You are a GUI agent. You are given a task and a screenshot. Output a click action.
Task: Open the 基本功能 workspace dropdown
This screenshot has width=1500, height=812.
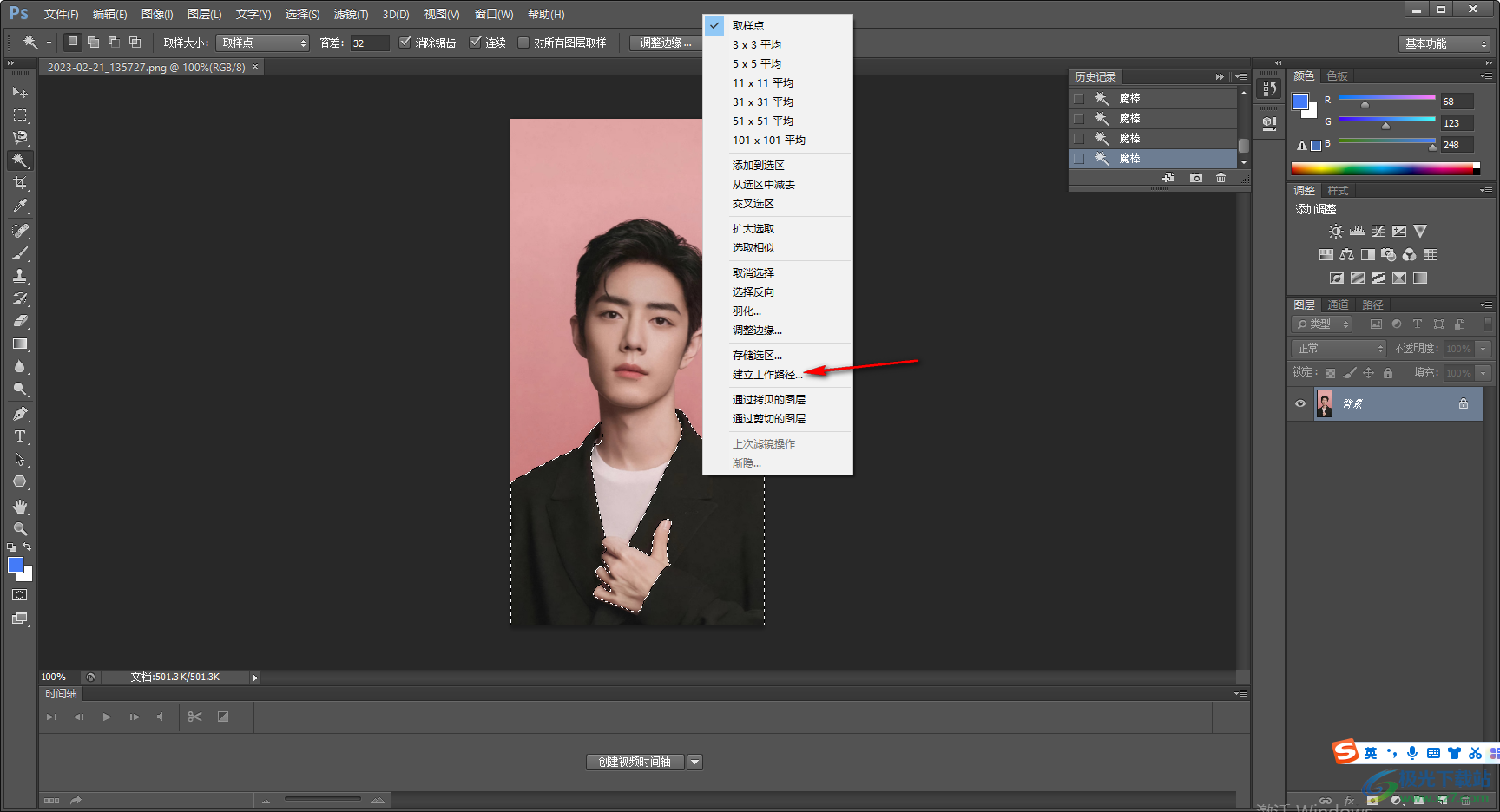click(1444, 43)
